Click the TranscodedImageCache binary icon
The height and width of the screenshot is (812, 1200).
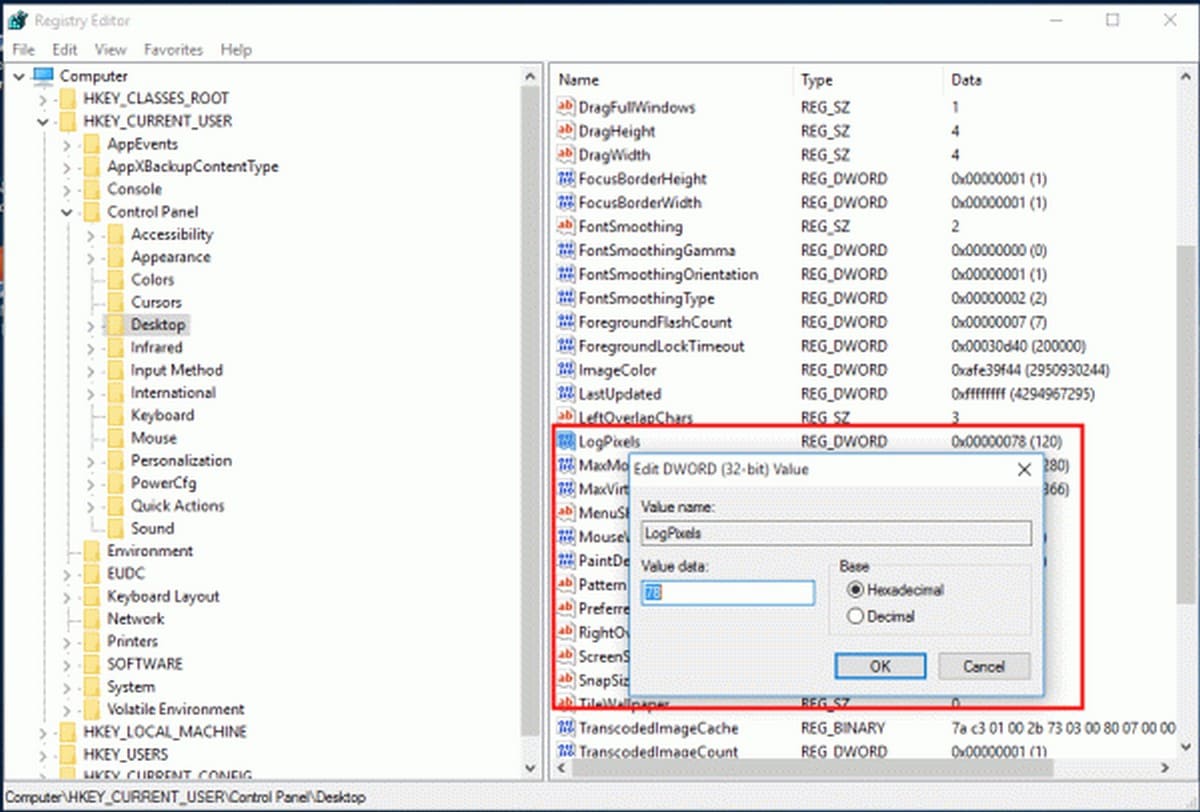[566, 728]
